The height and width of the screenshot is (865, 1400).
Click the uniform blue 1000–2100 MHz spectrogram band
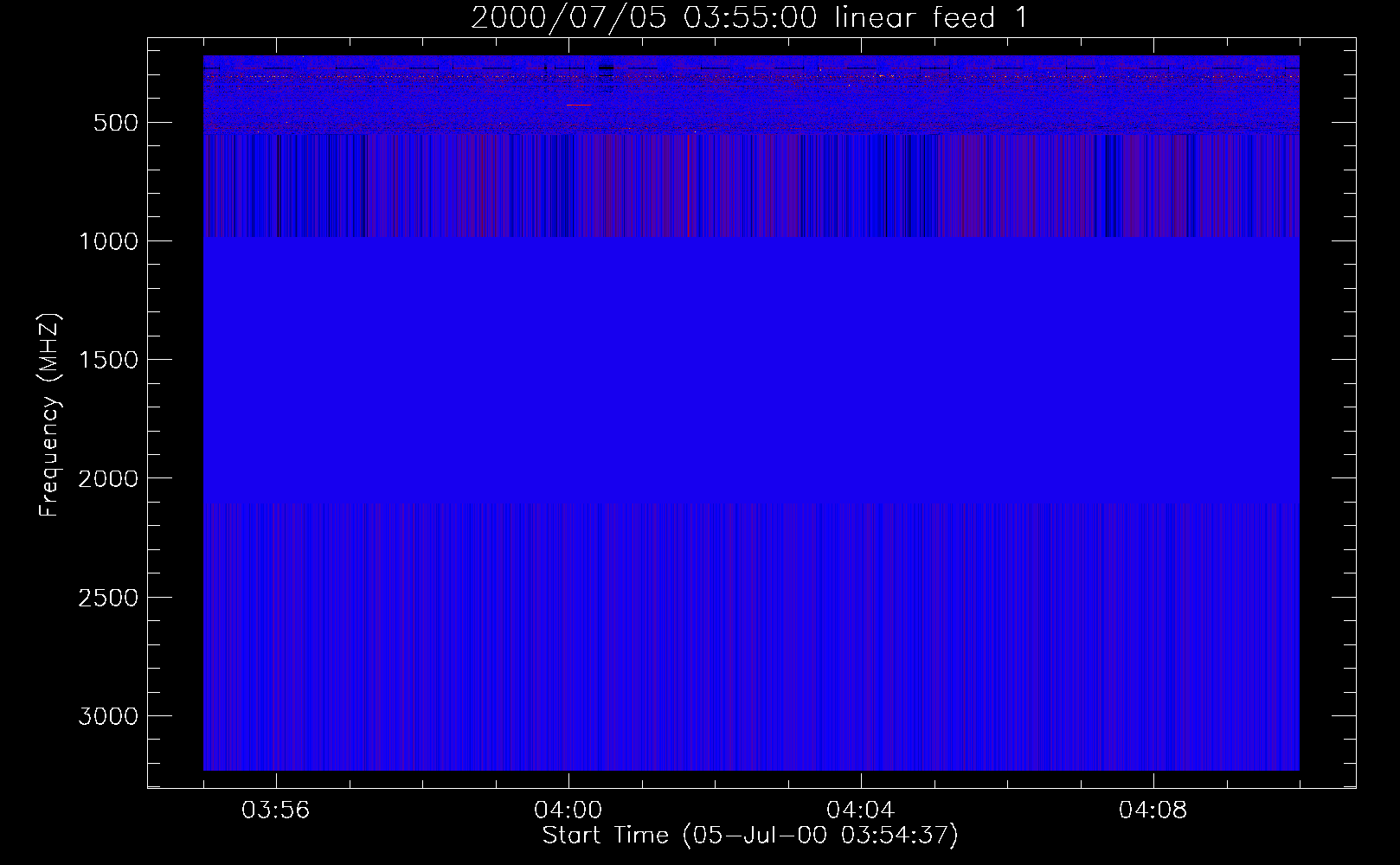751,369
